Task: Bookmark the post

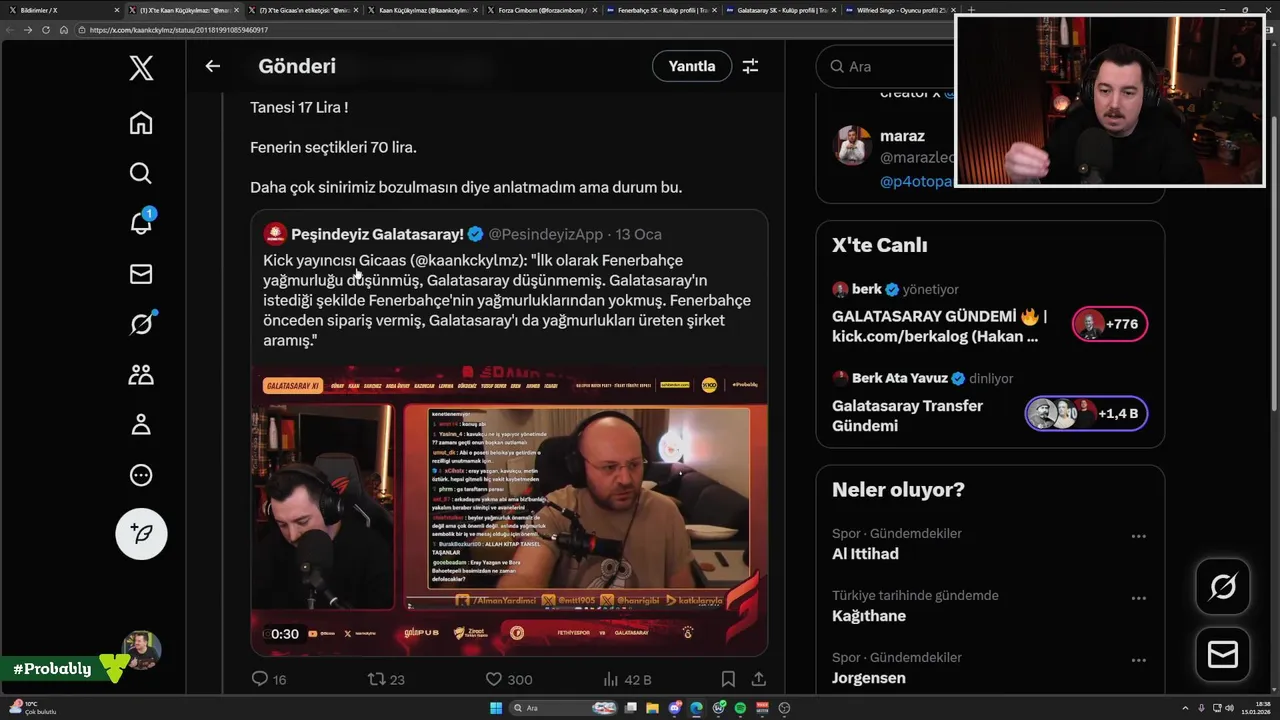Action: pos(728,679)
